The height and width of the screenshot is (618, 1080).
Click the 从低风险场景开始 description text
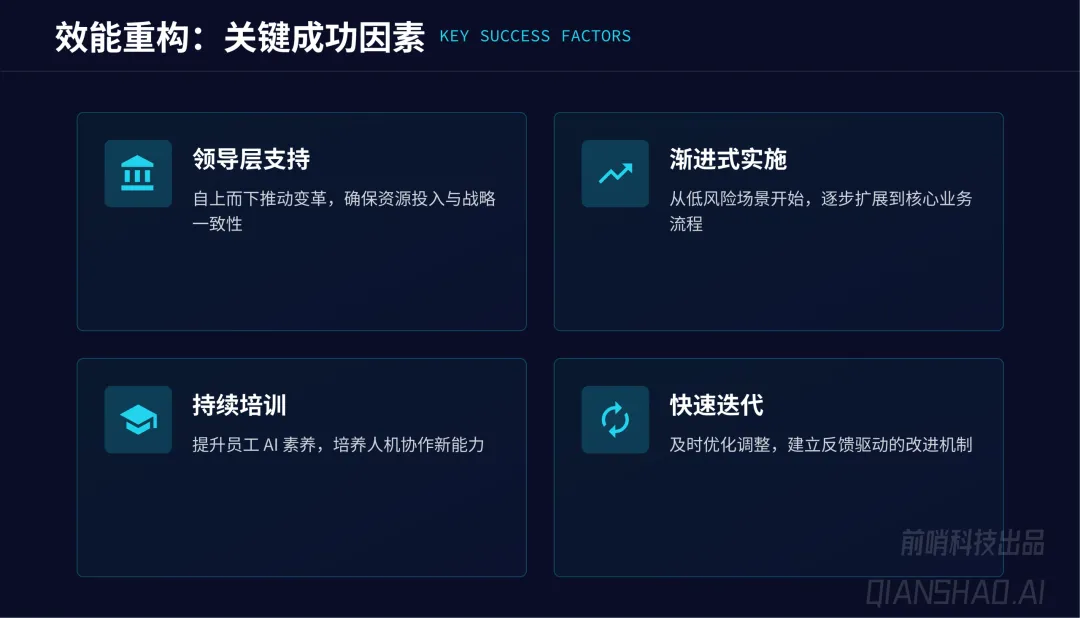[820, 198]
